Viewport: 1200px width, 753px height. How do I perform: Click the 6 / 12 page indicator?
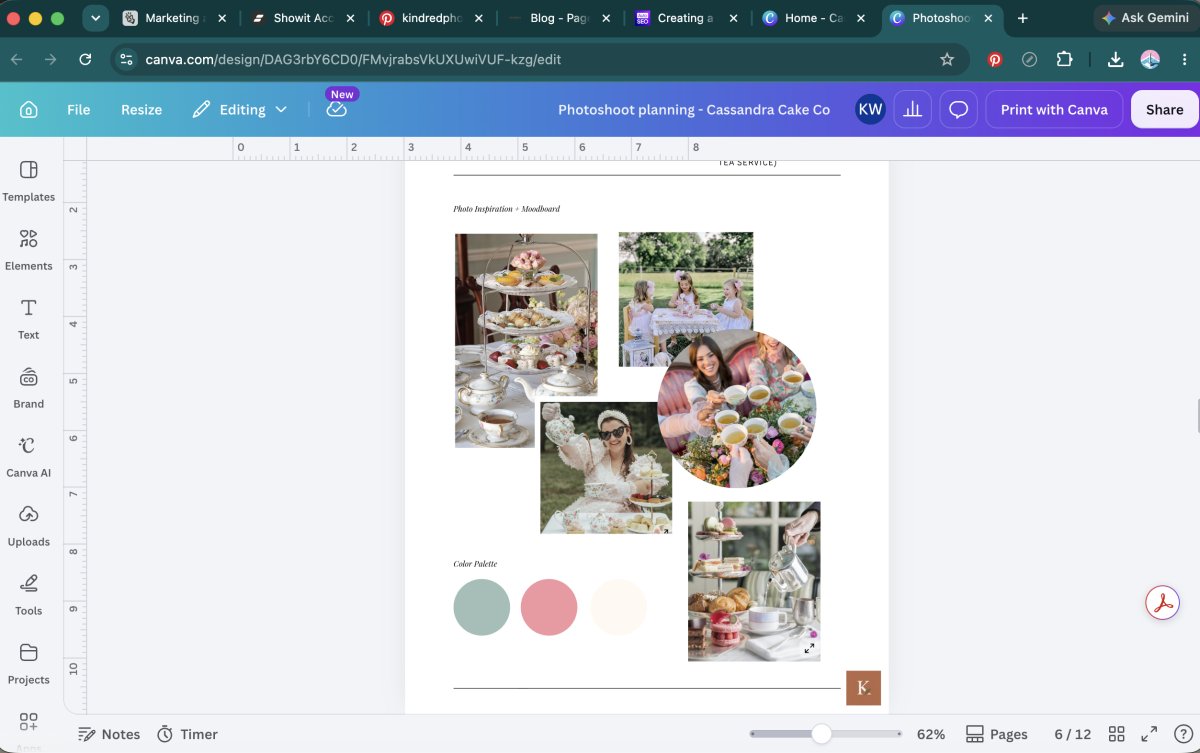pyautogui.click(x=1072, y=734)
